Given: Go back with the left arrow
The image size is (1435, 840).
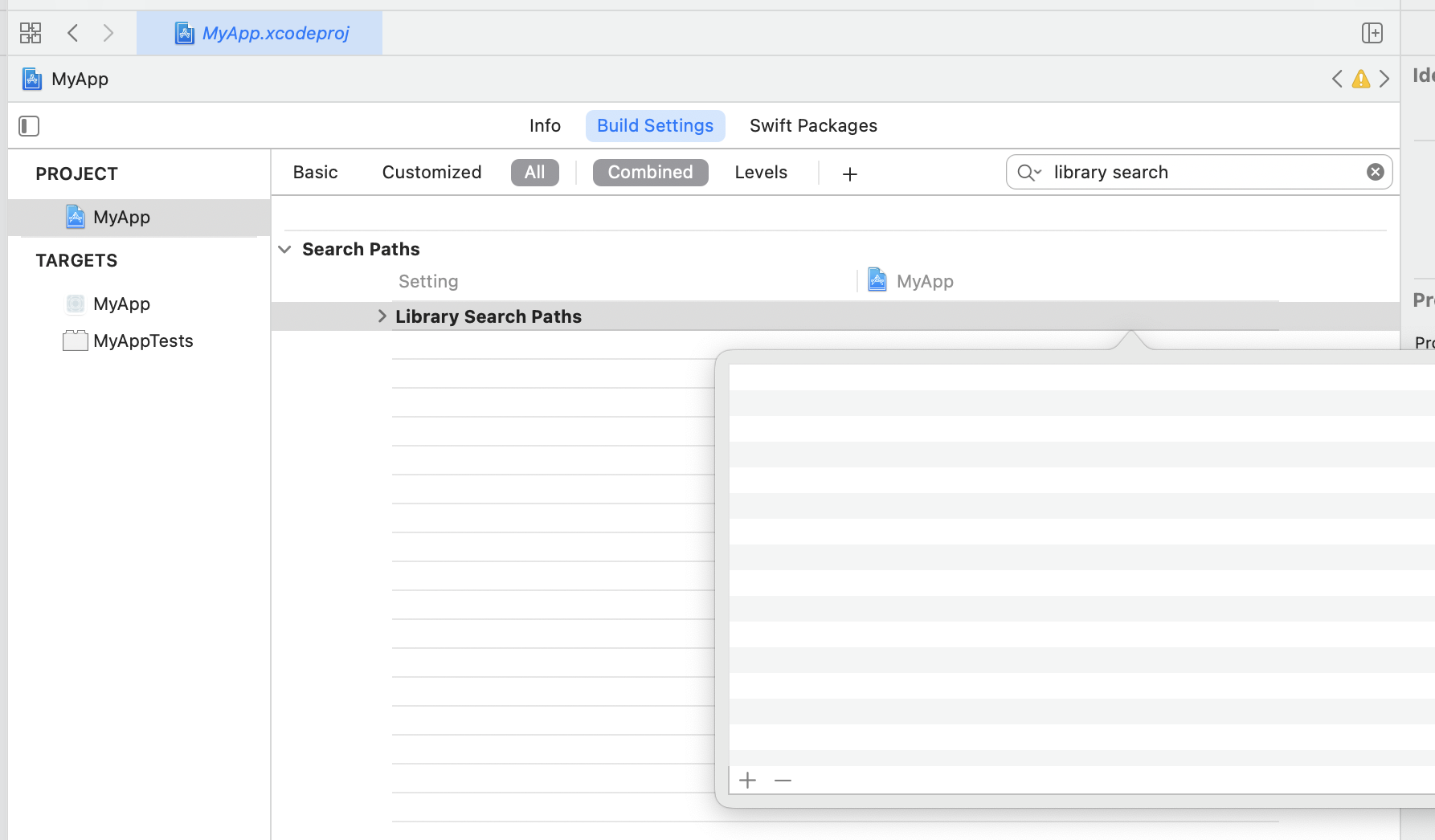Looking at the screenshot, I should point(73,33).
